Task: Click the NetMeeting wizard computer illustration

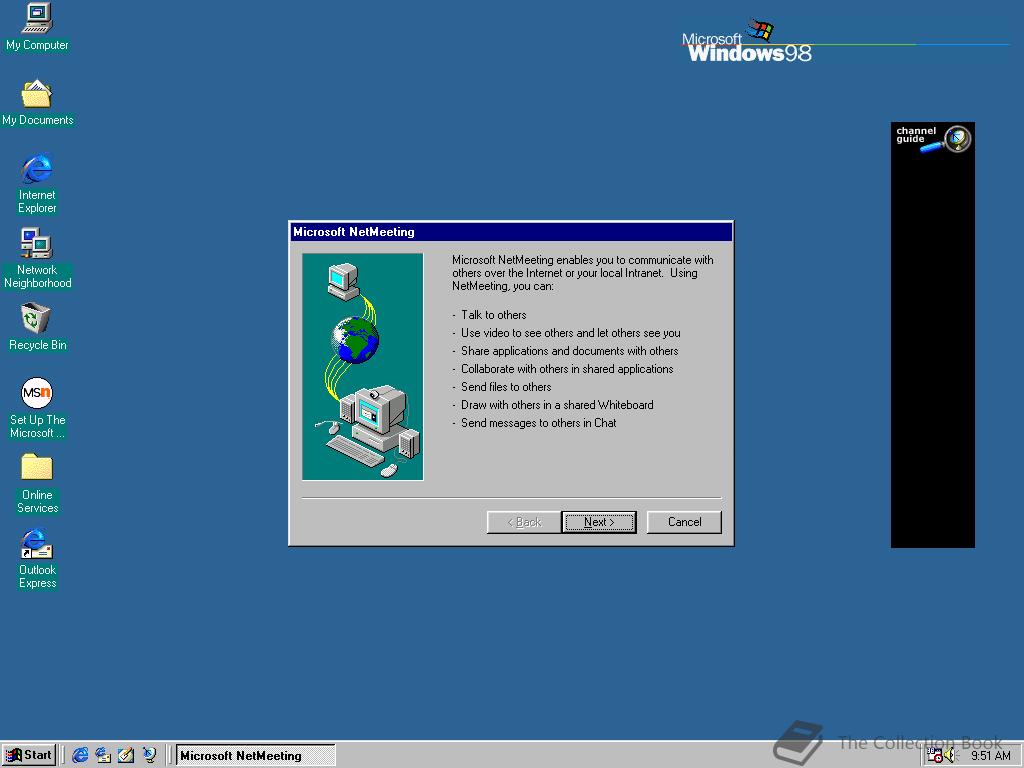Action: pyautogui.click(x=362, y=367)
